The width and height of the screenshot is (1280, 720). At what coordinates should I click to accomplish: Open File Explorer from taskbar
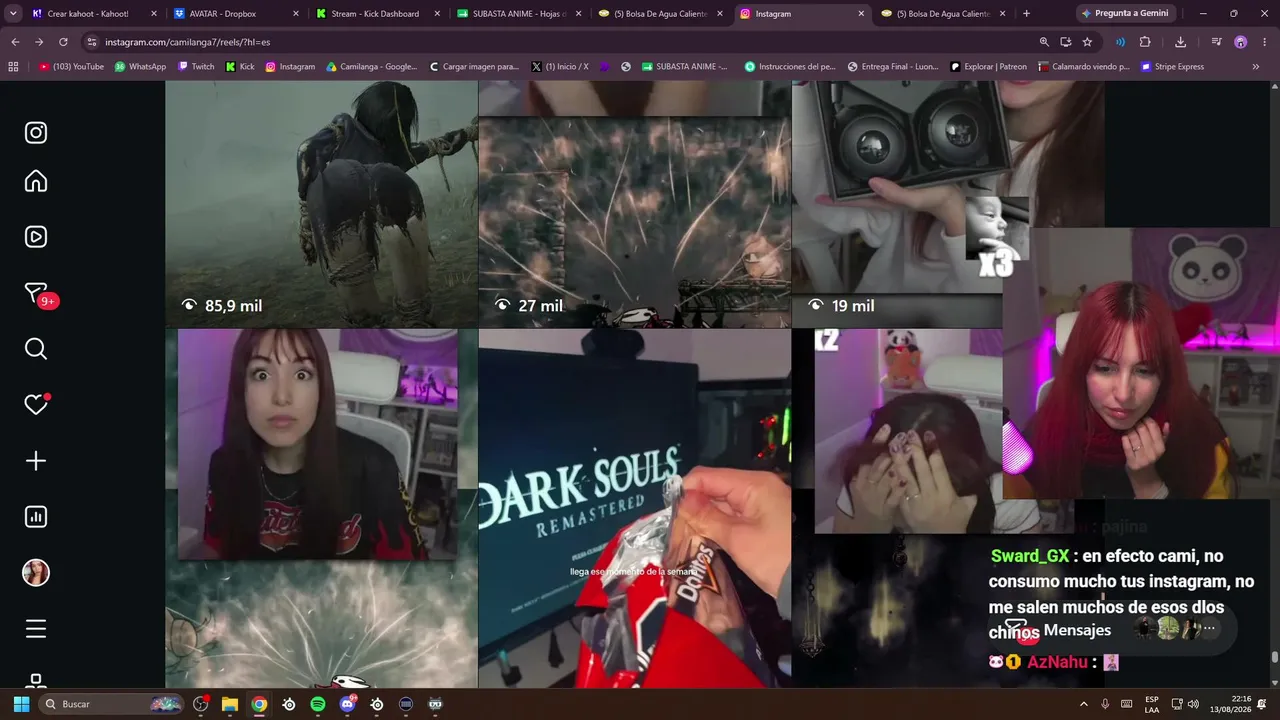pos(229,704)
